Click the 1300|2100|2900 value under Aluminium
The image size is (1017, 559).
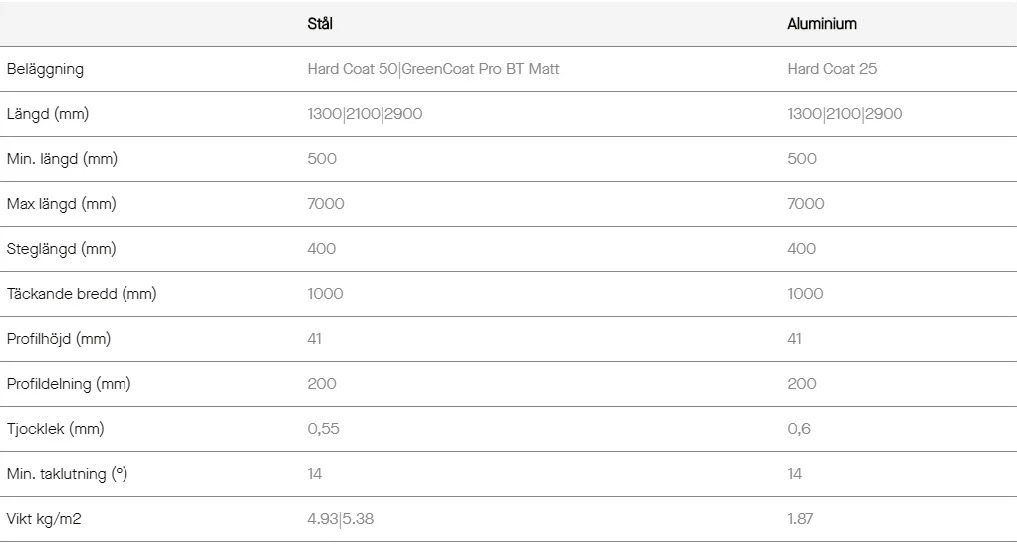(x=844, y=114)
